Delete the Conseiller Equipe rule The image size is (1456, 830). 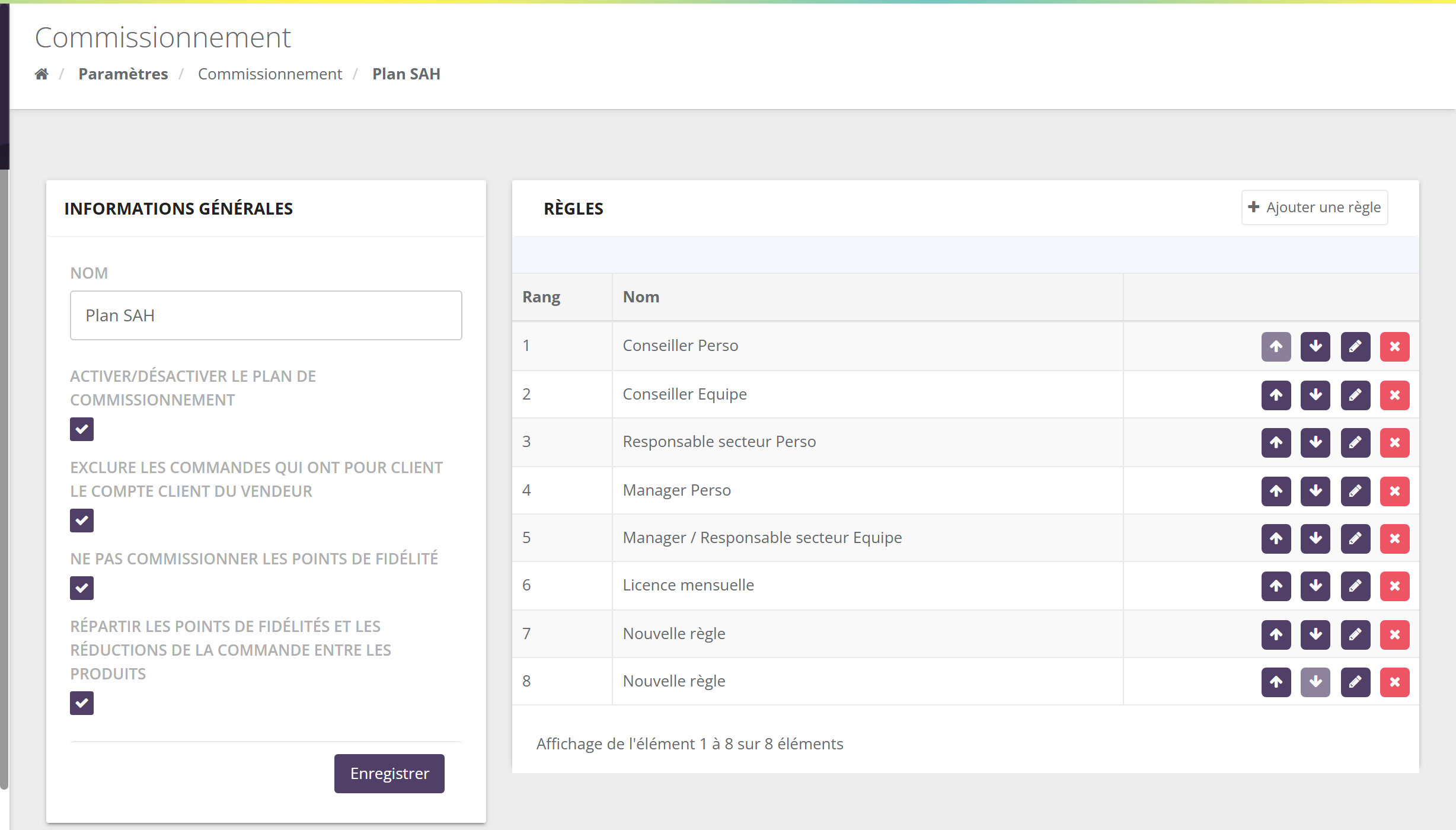[1394, 395]
